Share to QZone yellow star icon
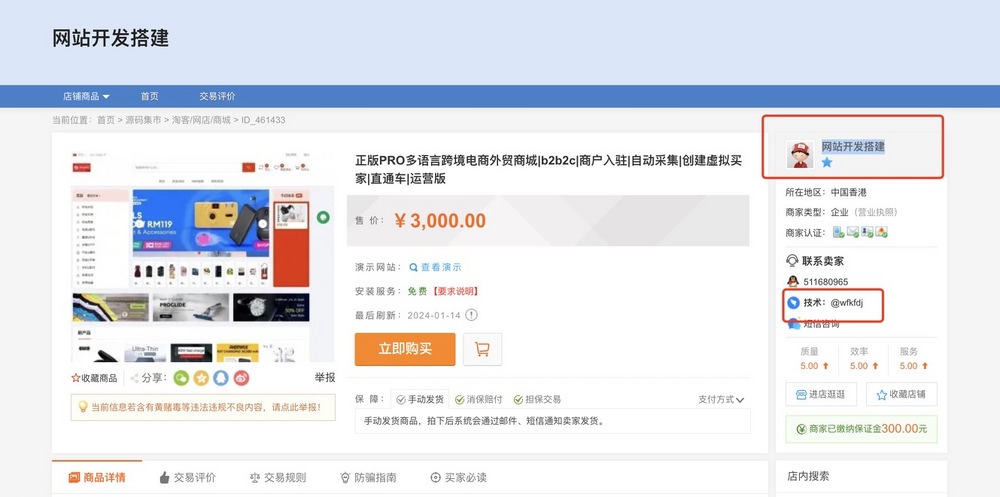This screenshot has height=497, width=1000. pyautogui.click(x=201, y=378)
